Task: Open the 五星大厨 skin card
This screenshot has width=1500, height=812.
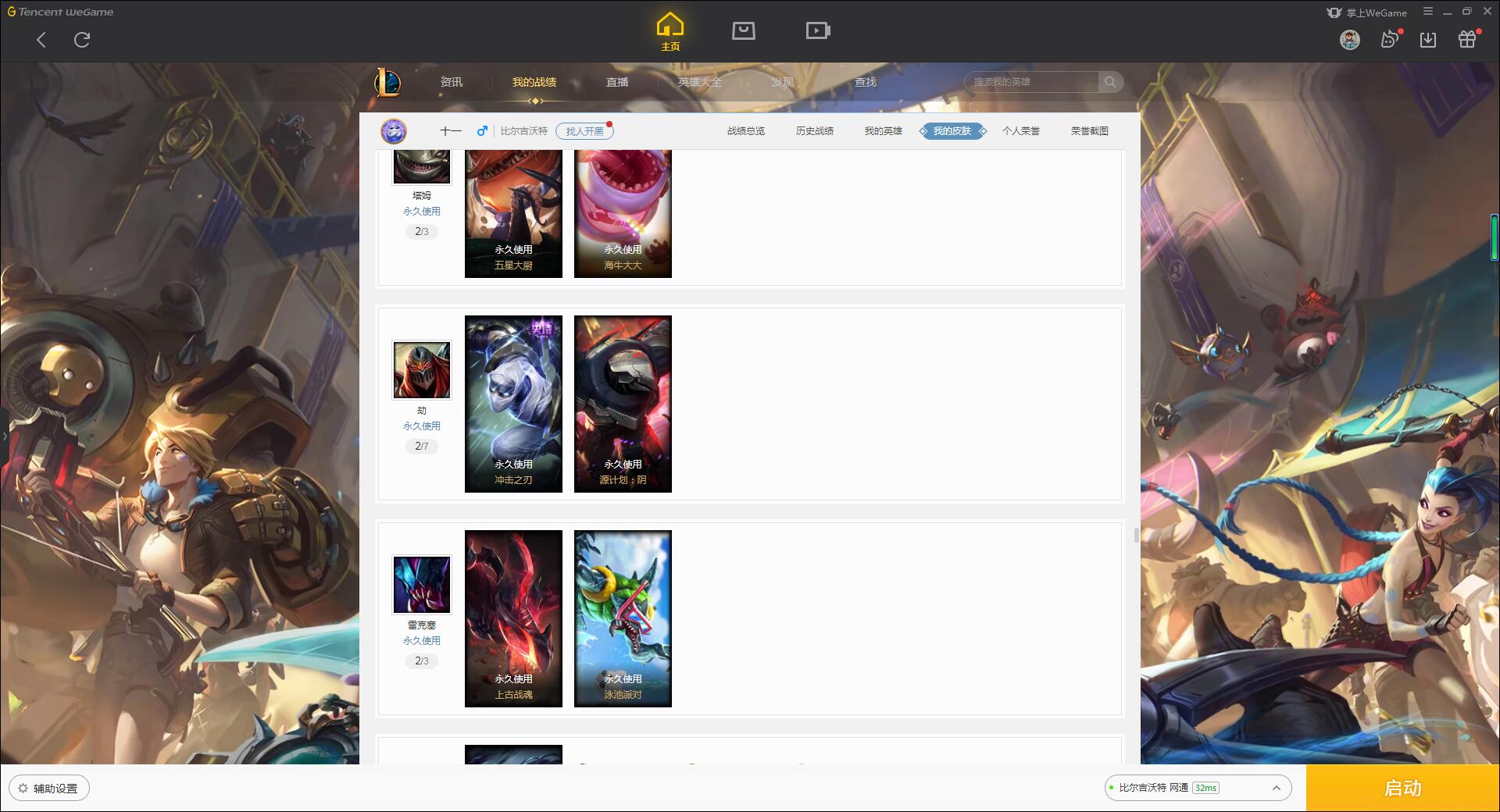Action: 513,214
